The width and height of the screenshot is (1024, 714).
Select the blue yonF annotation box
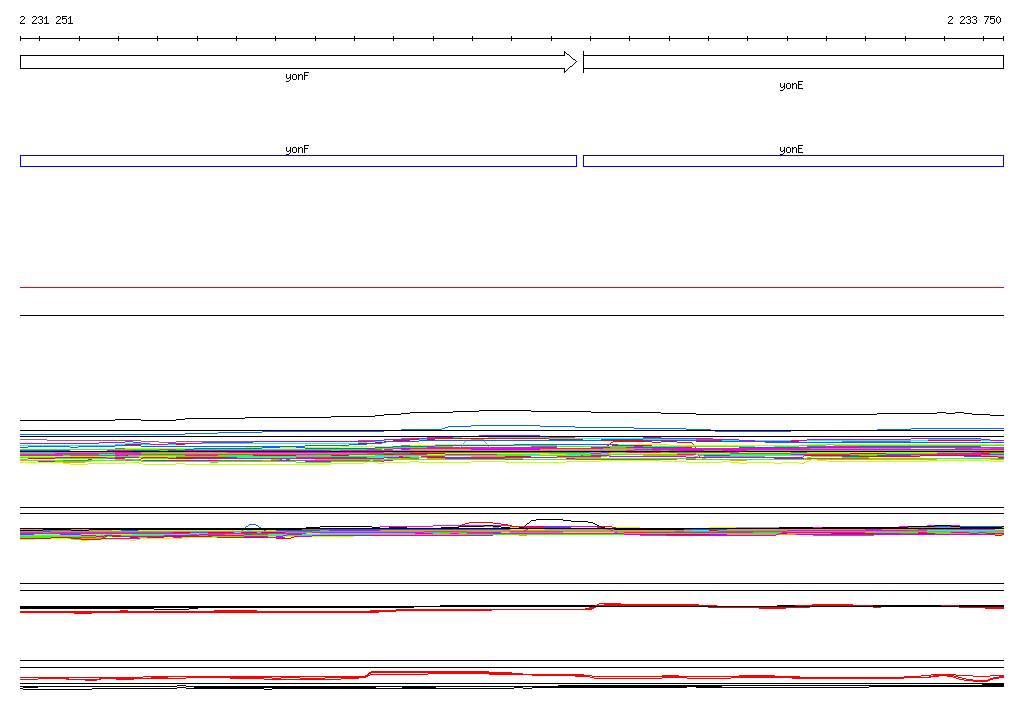(x=298, y=161)
